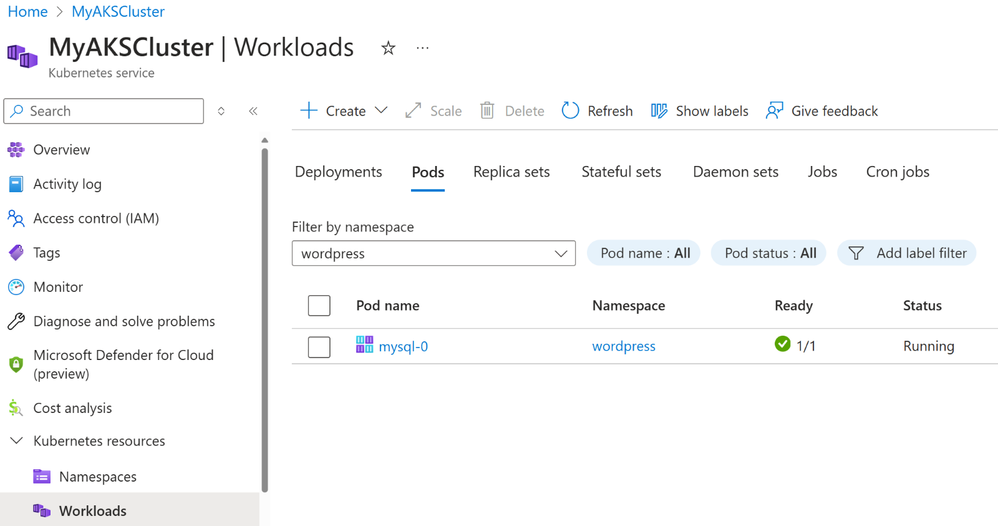Screen dimensions: 998x526
Task: Click the funnel icon in Add label filter
Action: tap(856, 253)
